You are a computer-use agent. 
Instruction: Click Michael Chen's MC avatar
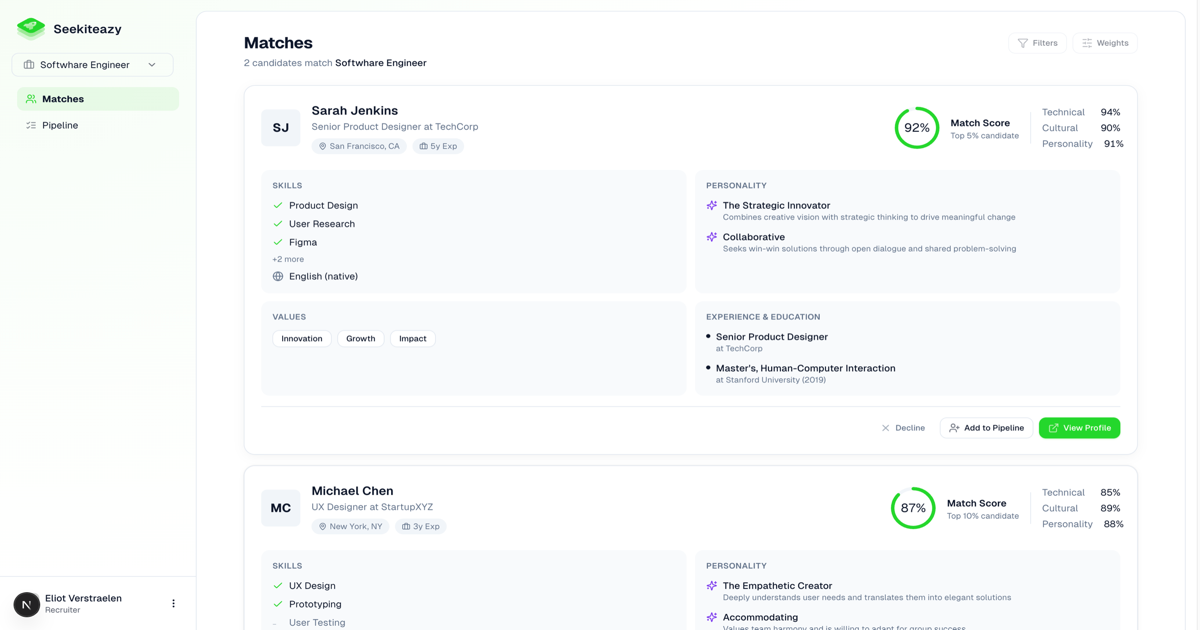[x=281, y=508]
